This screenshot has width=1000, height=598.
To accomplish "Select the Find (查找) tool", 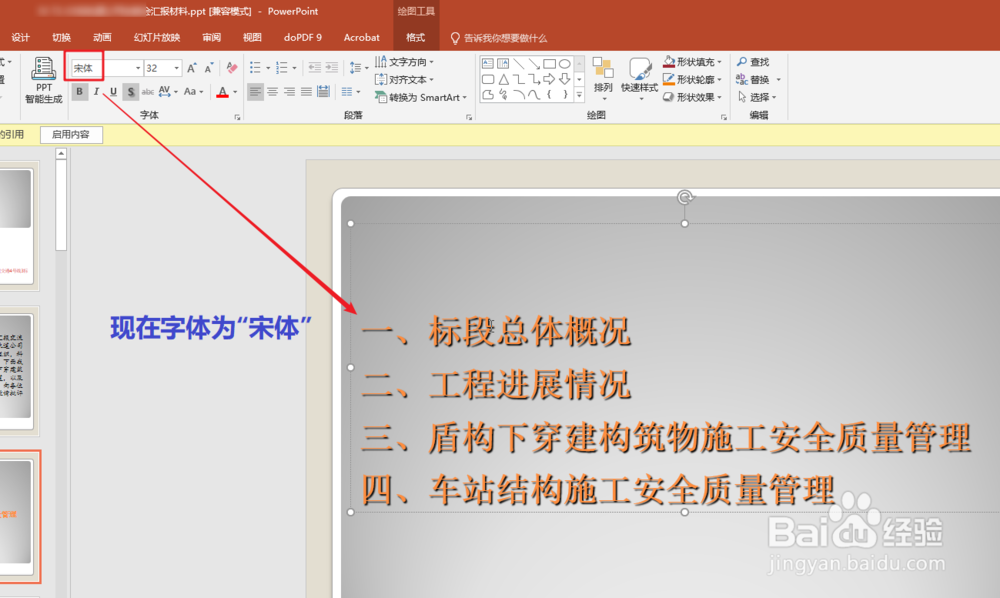I will click(755, 62).
